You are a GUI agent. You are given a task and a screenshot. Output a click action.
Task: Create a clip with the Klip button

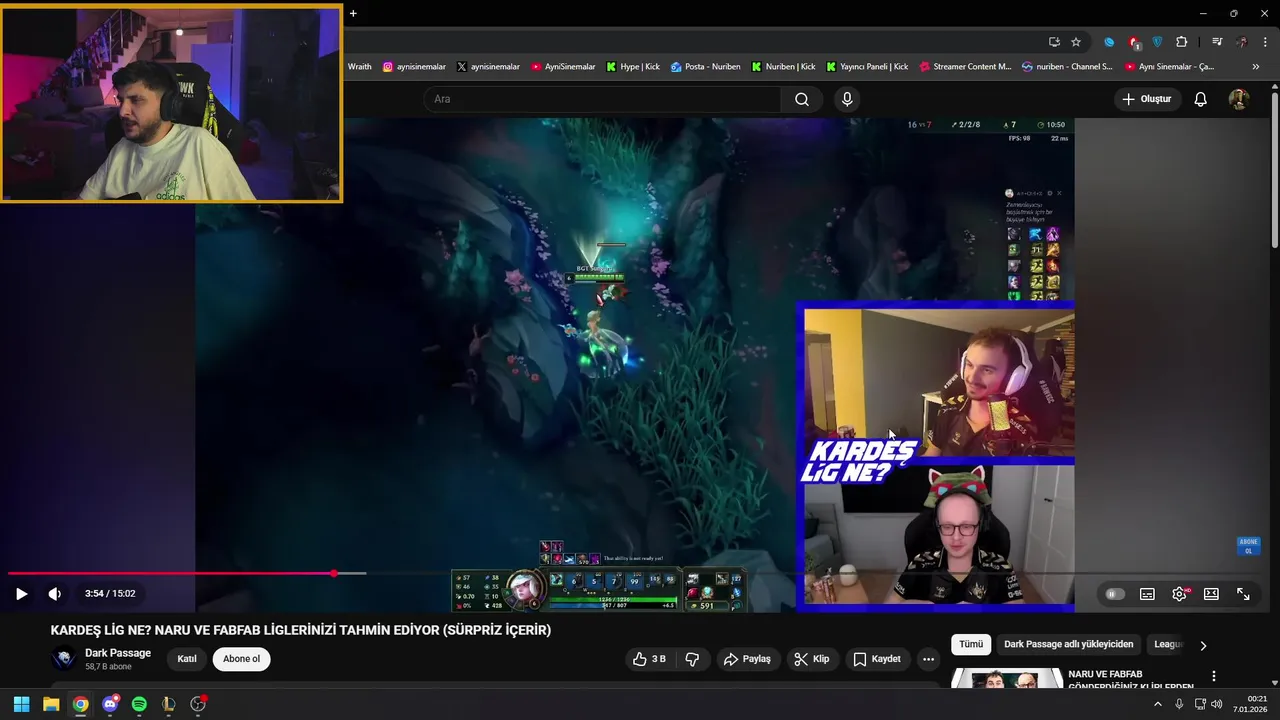point(811,659)
